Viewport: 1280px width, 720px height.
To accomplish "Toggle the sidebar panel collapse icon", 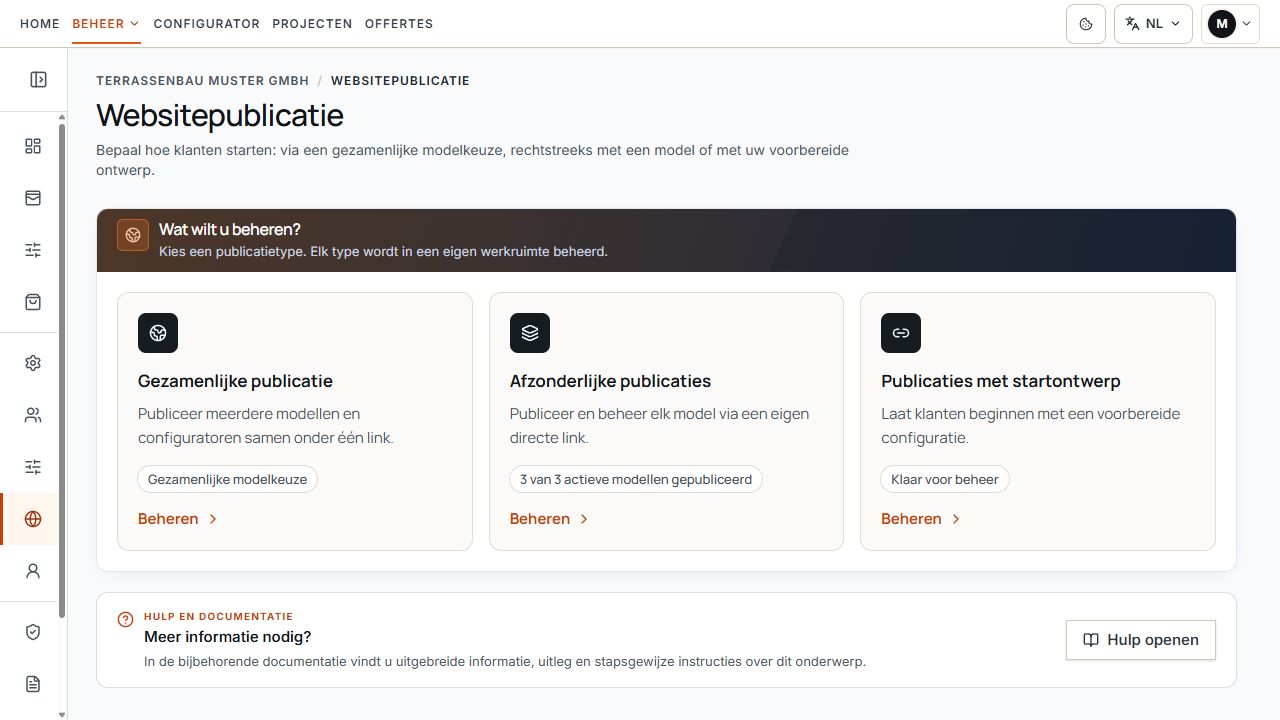I will 38,80.
